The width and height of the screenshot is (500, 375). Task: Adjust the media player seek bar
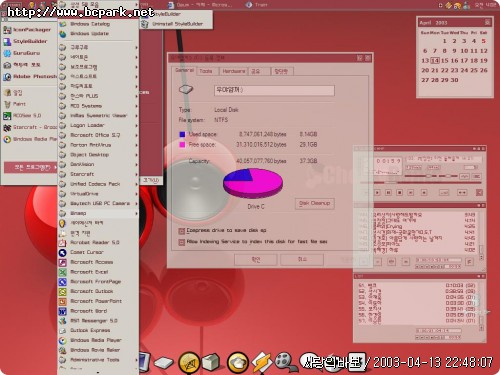point(422,183)
